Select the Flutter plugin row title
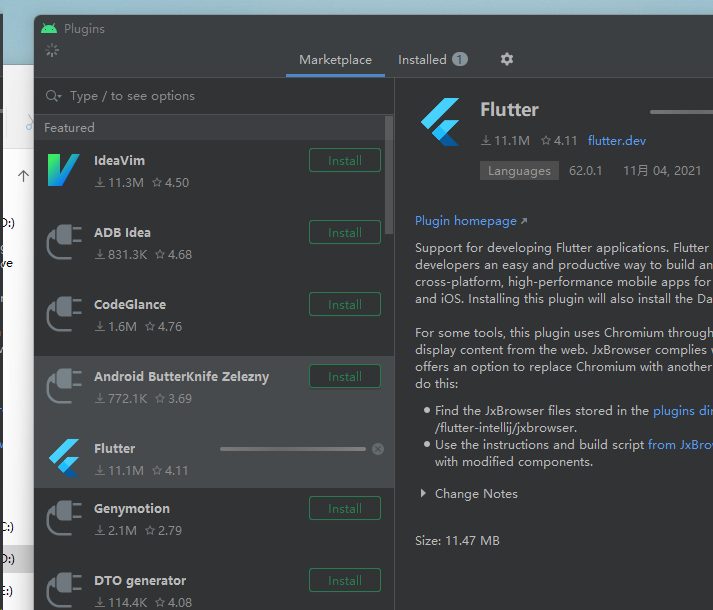713x610 pixels. [115, 449]
